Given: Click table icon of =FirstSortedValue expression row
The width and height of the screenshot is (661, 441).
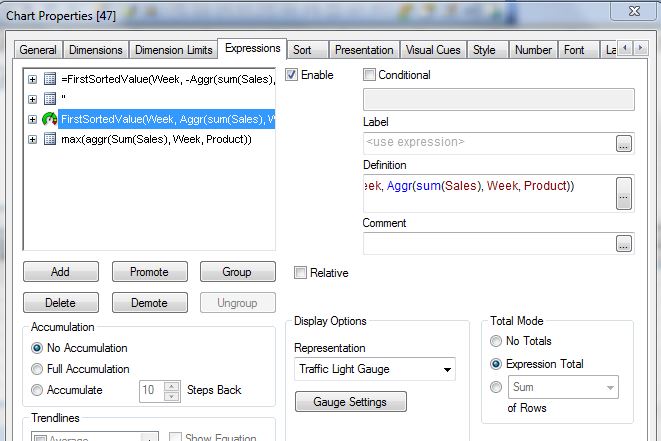Looking at the screenshot, I should click(x=50, y=79).
